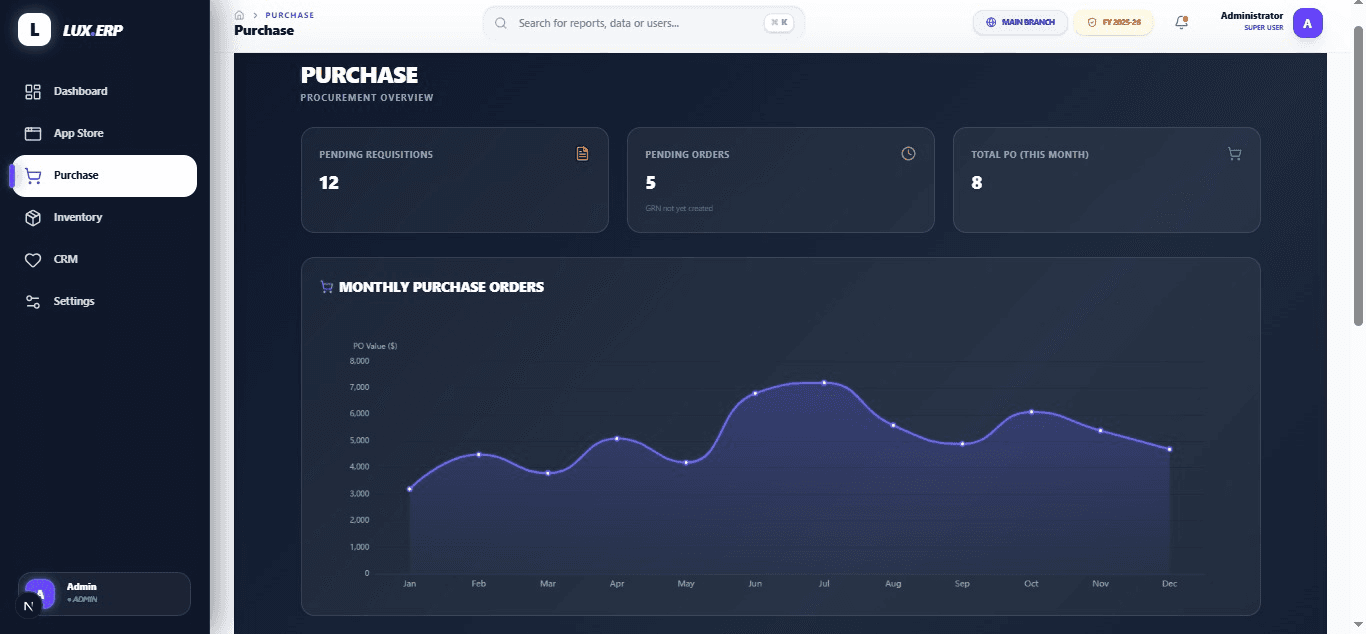Click the Feb data point on chart
Screen dimensions: 1366x634
click(x=479, y=454)
